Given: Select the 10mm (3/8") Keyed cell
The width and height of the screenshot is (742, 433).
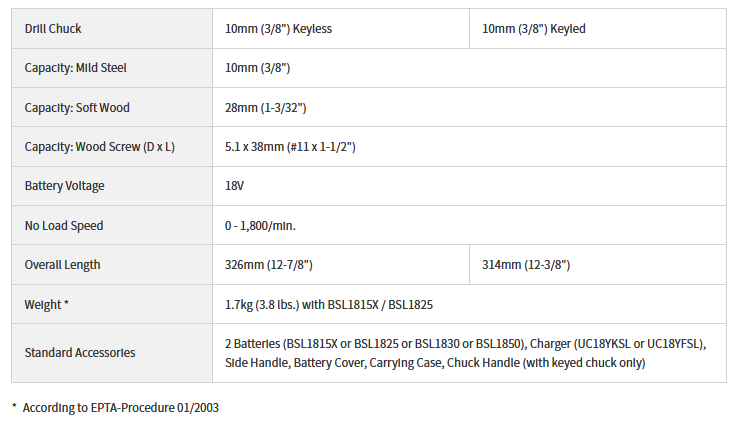Looking at the screenshot, I should pyautogui.click(x=534, y=29).
